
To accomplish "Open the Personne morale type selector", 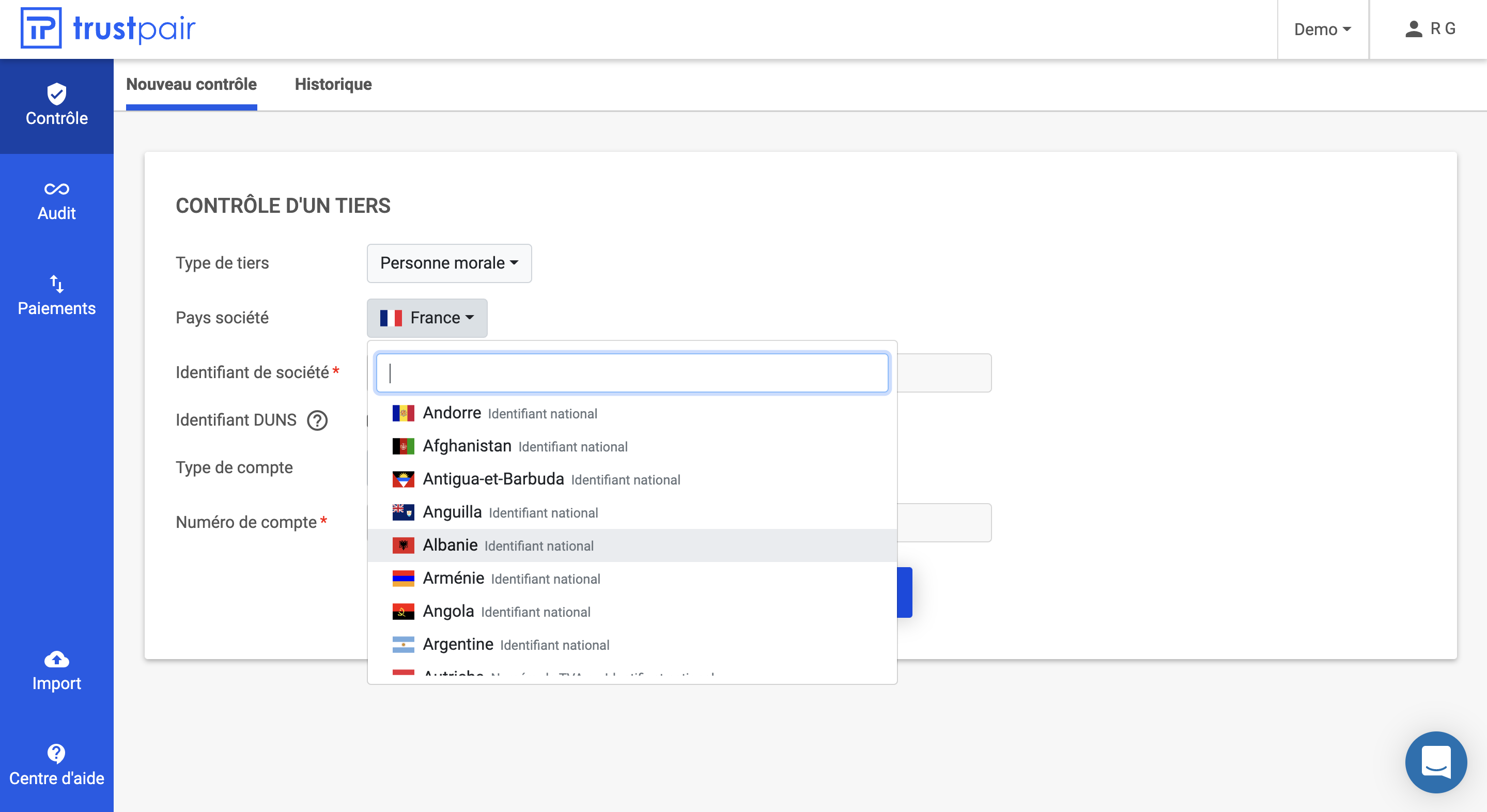I will click(x=448, y=263).
